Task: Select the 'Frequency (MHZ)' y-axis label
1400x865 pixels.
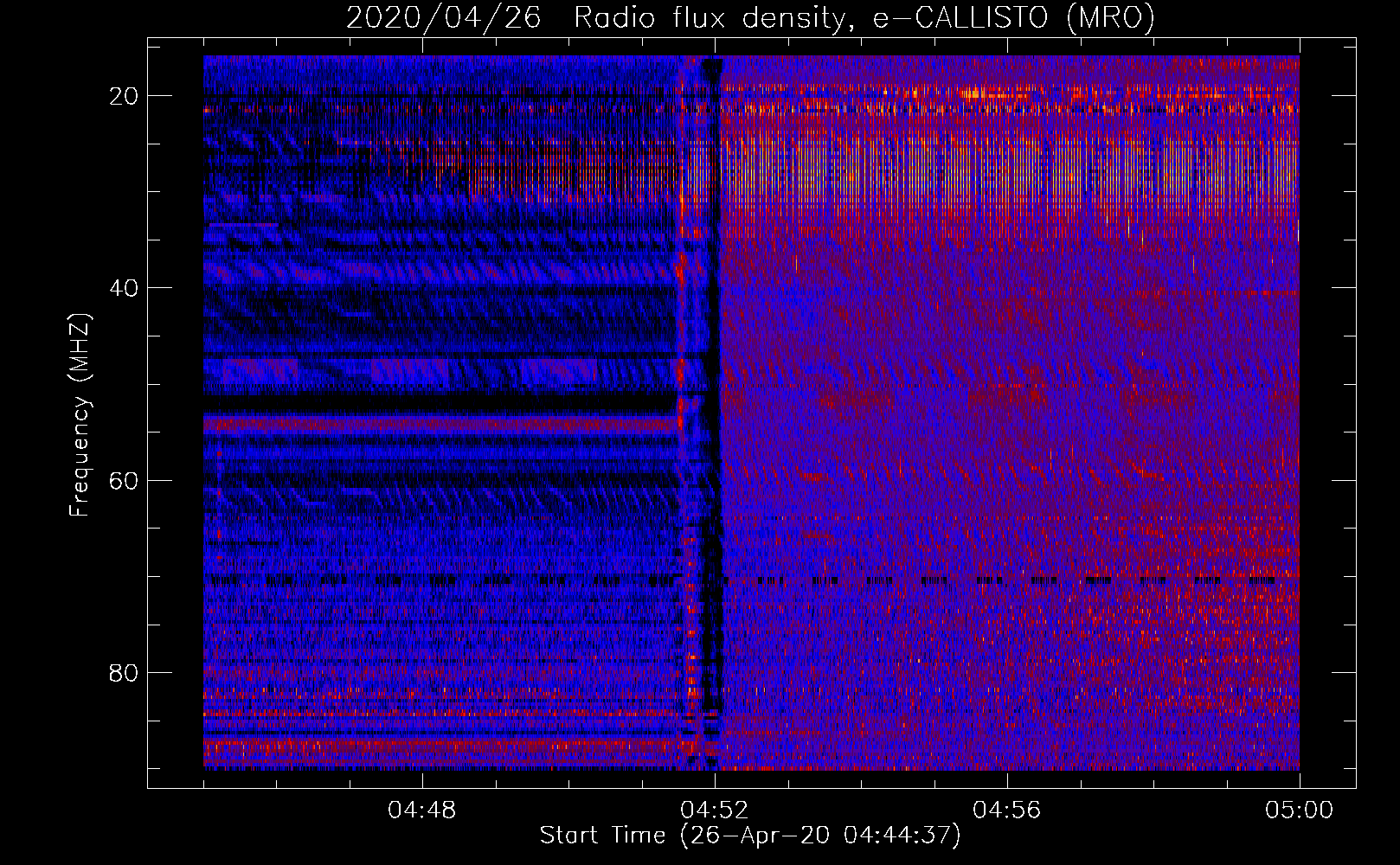Action: [80, 415]
